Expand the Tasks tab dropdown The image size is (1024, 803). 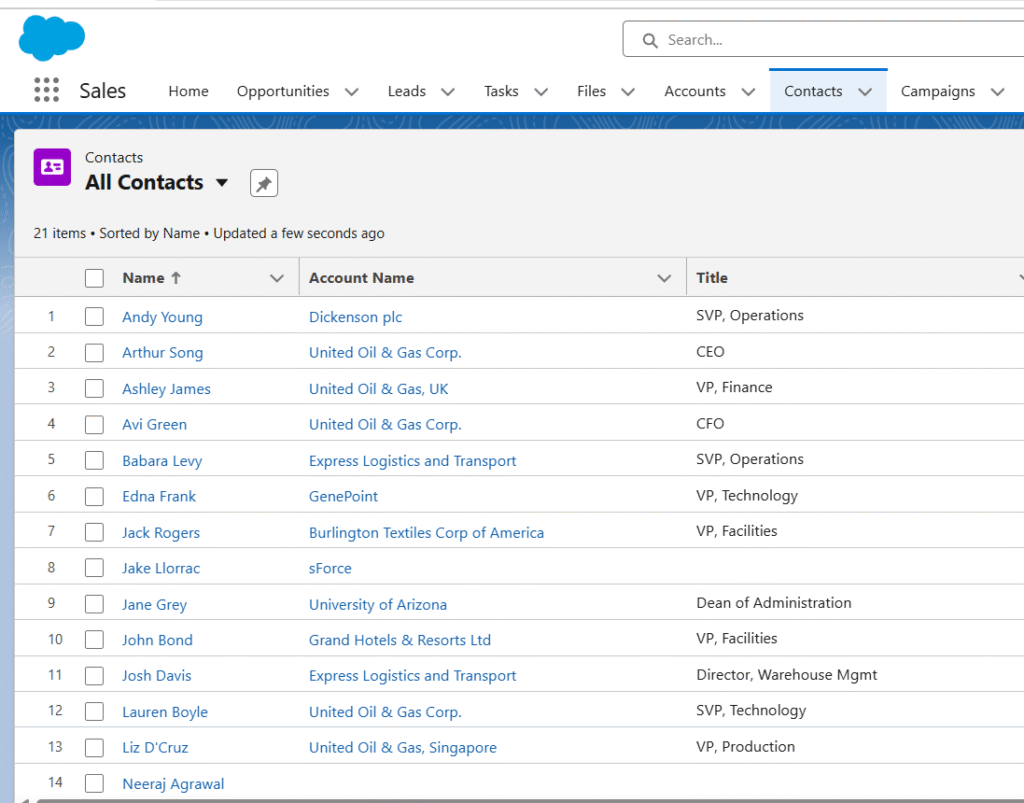[x=541, y=91]
